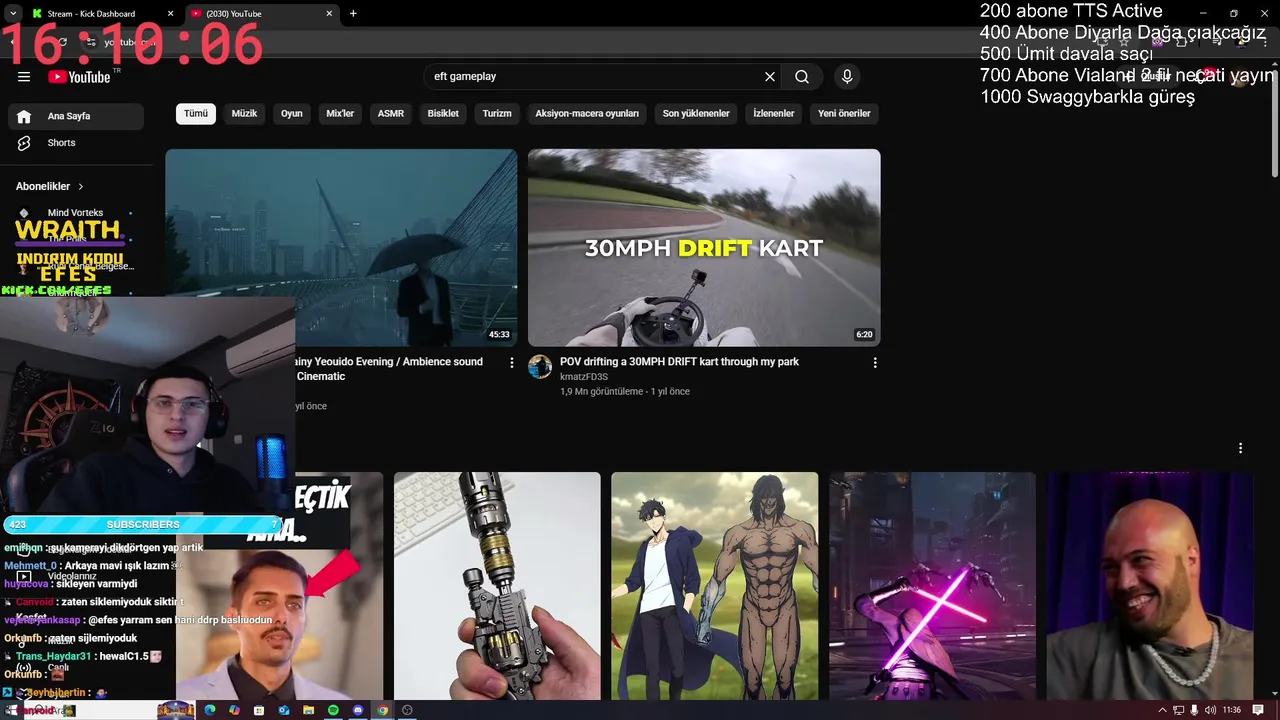
Task: Show hidden system tray icons
Action: 1162,710
